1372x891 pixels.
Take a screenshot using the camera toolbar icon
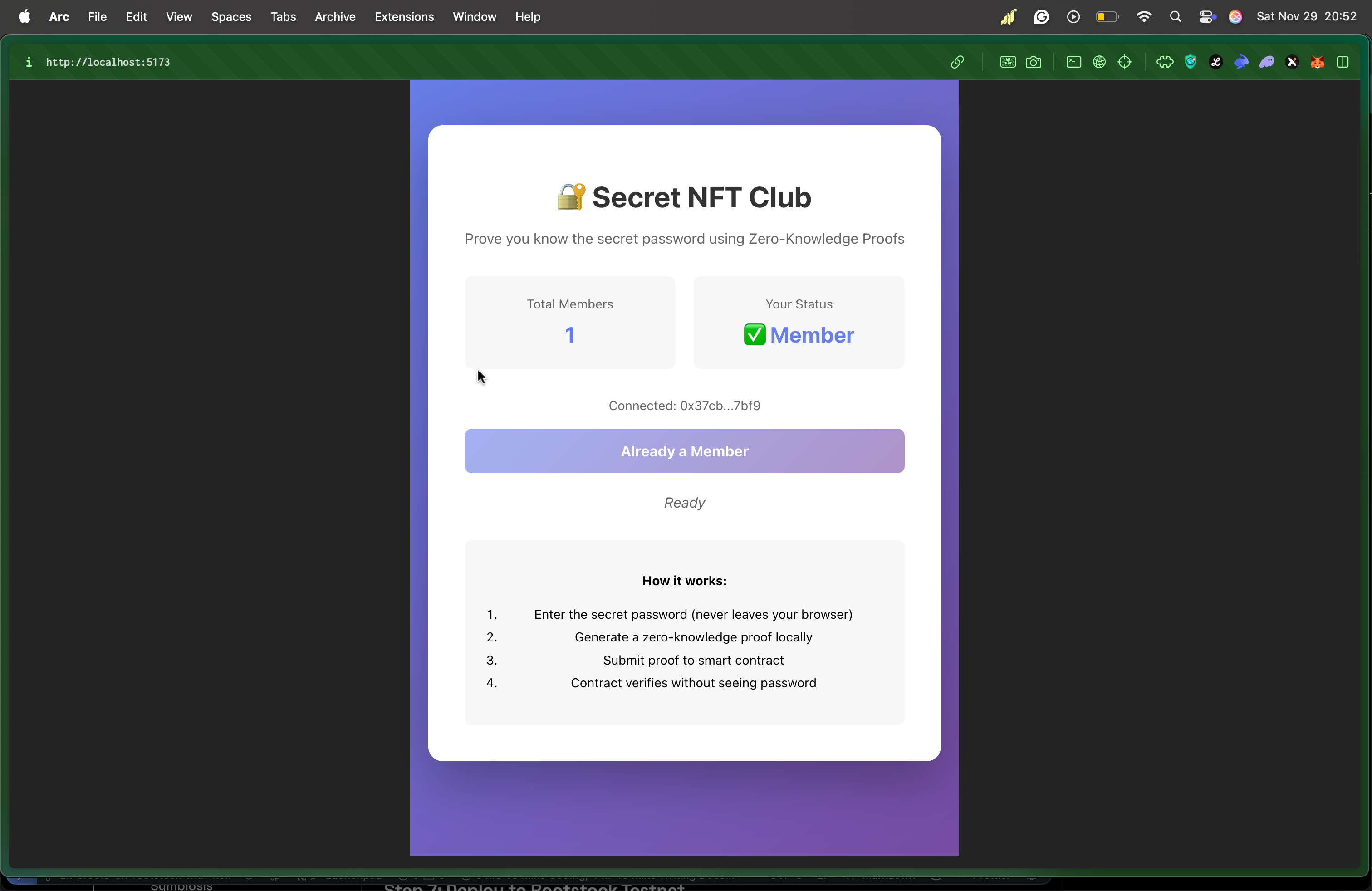1034,62
